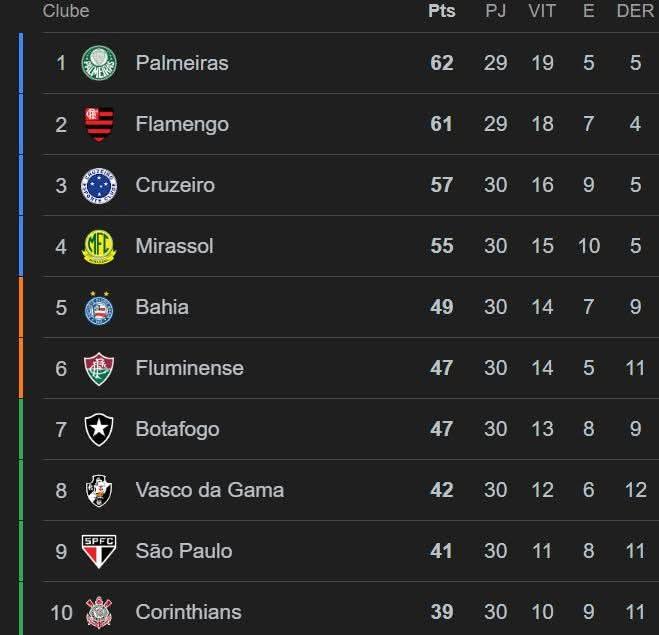Click the PJ column header
The width and height of the screenshot is (659, 635).
pyautogui.click(x=495, y=11)
